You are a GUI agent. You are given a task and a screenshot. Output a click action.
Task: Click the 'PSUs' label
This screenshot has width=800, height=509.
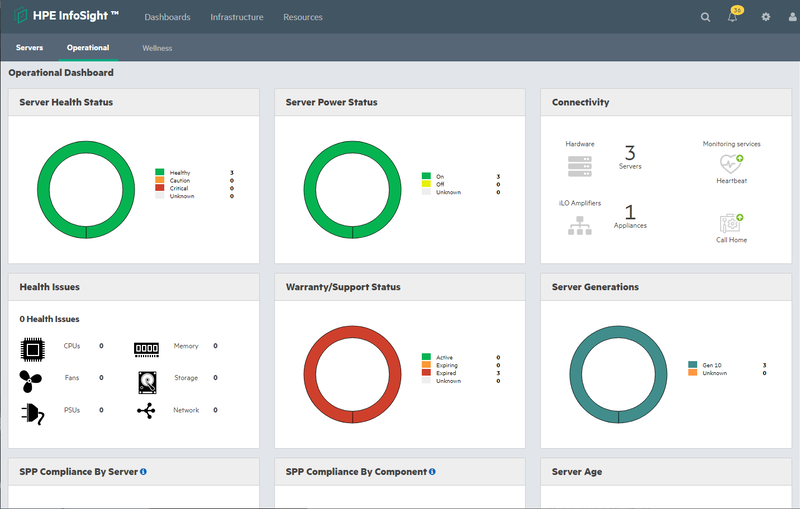click(x=72, y=410)
